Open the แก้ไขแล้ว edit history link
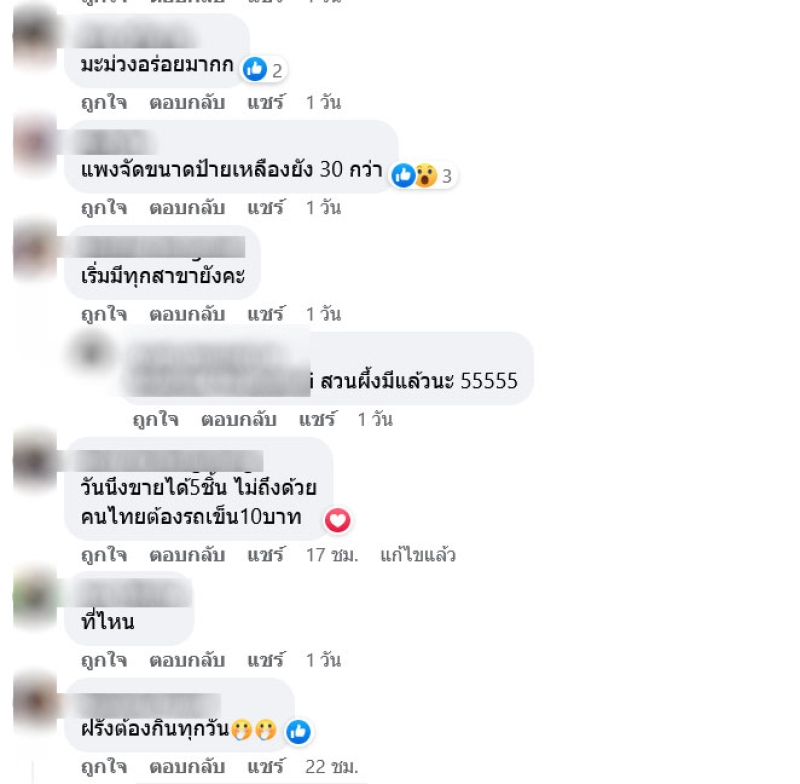Screen dimensions: 800x784 coord(418,555)
